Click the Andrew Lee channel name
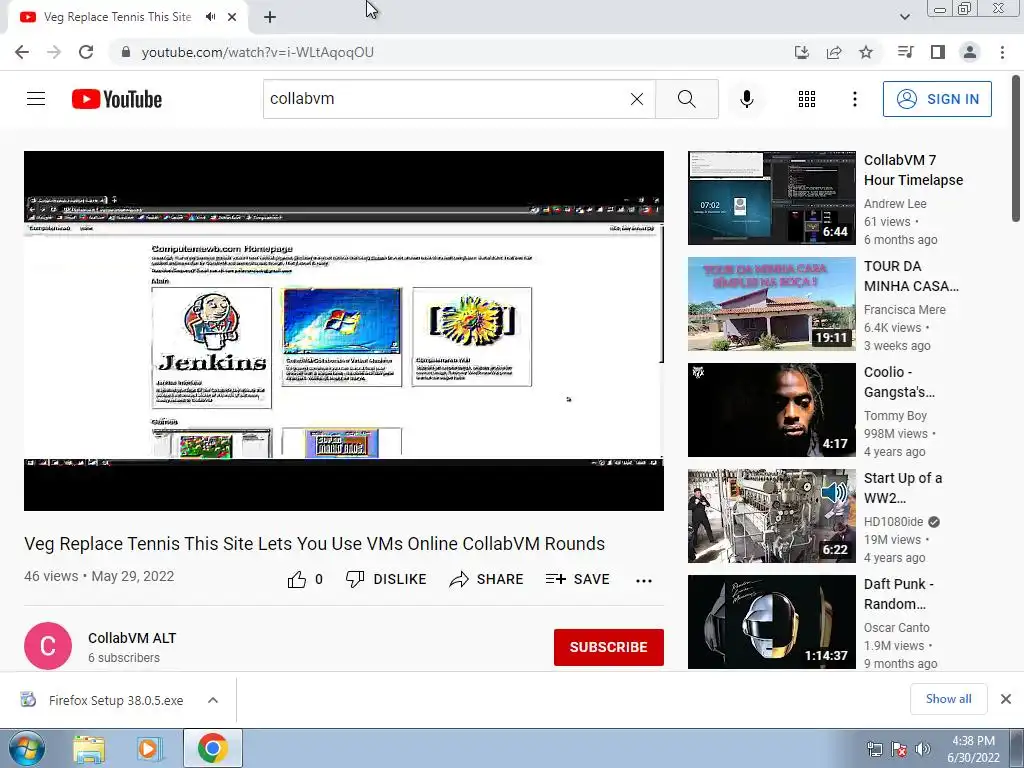Viewport: 1024px width, 768px height. (x=895, y=204)
